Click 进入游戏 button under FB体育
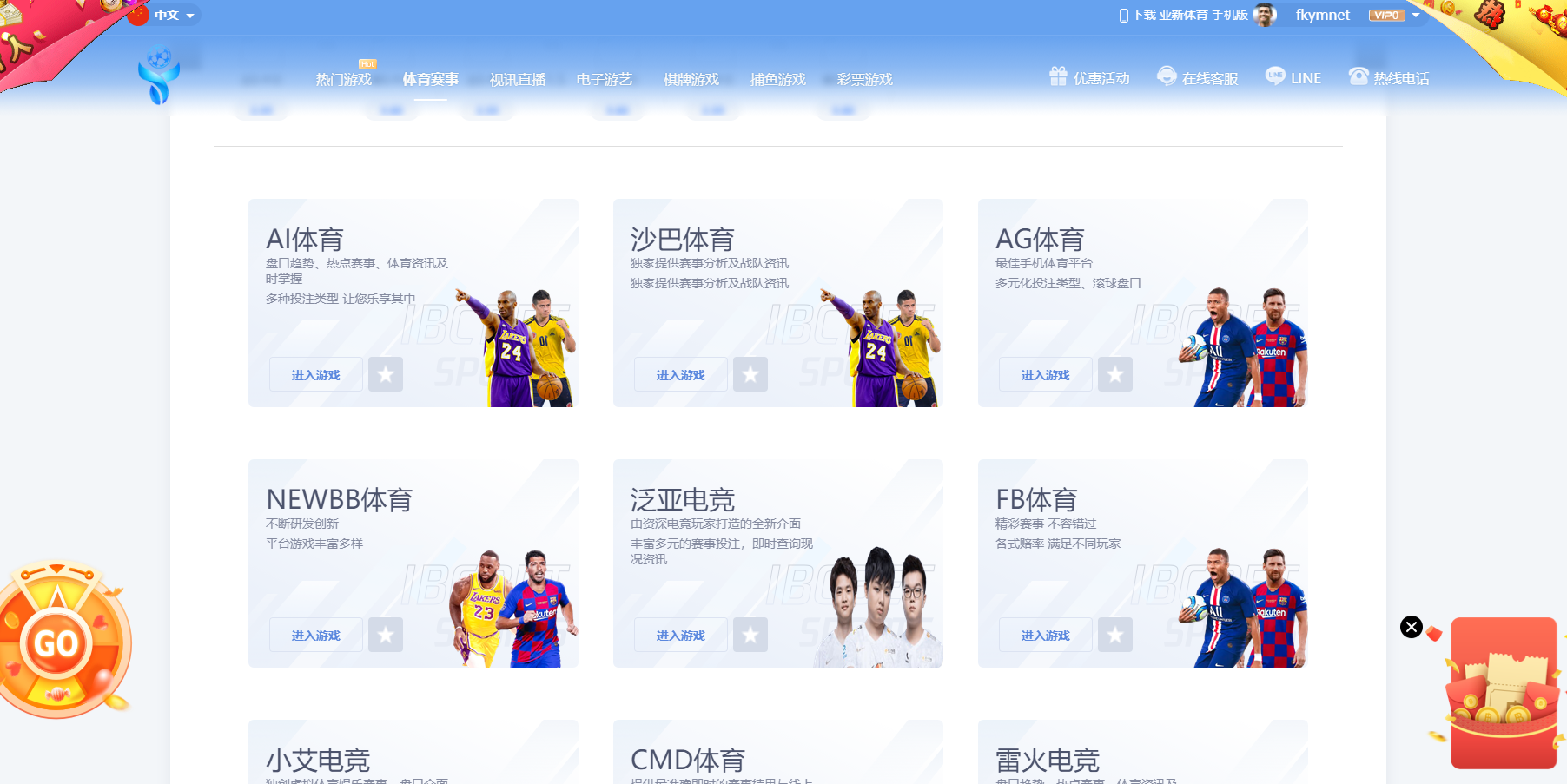1567x784 pixels. (x=1045, y=635)
